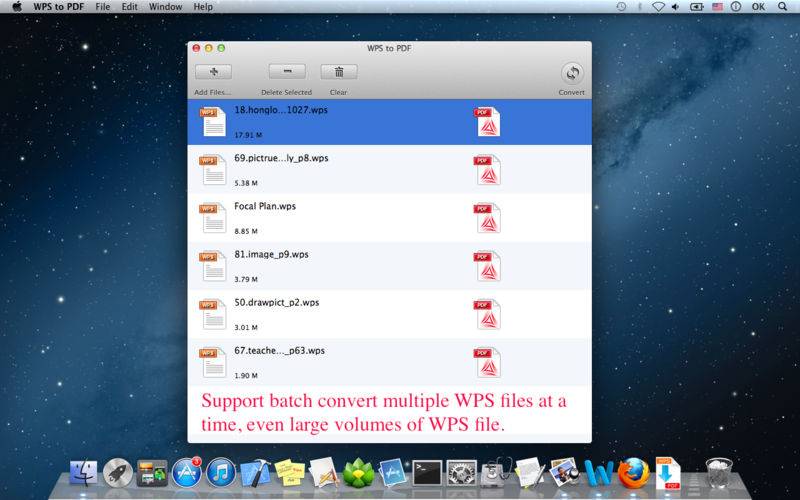Image resolution: width=800 pixels, height=500 pixels.
Task: Select file name 81.image_p9.wps
Action: (271, 254)
